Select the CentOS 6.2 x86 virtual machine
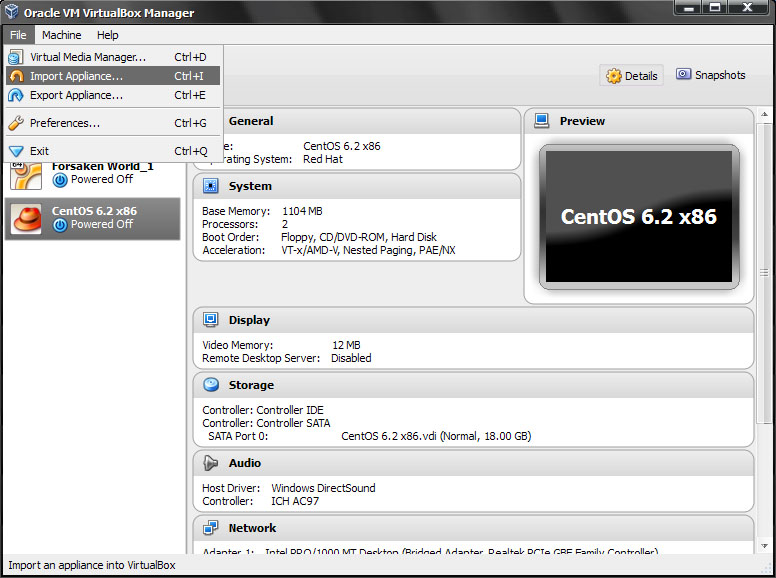Viewport: 776px width, 578px height. (93, 219)
